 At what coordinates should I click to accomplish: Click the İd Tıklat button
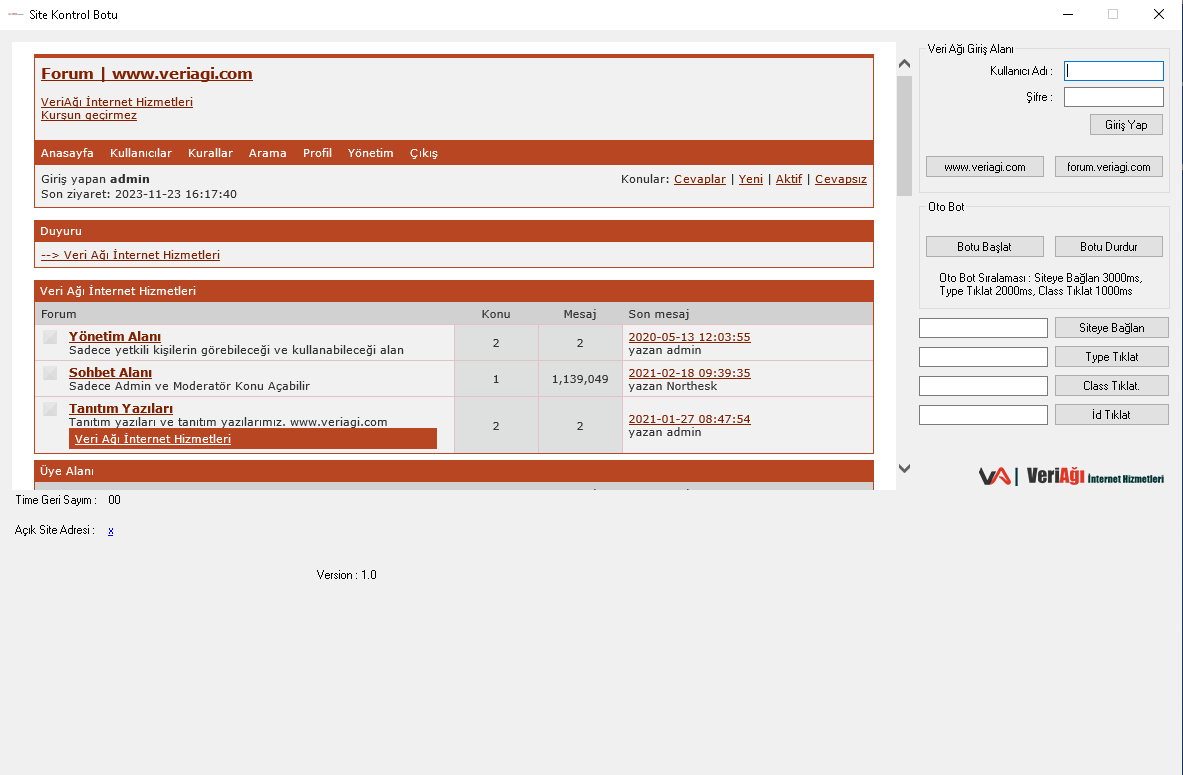[1111, 414]
